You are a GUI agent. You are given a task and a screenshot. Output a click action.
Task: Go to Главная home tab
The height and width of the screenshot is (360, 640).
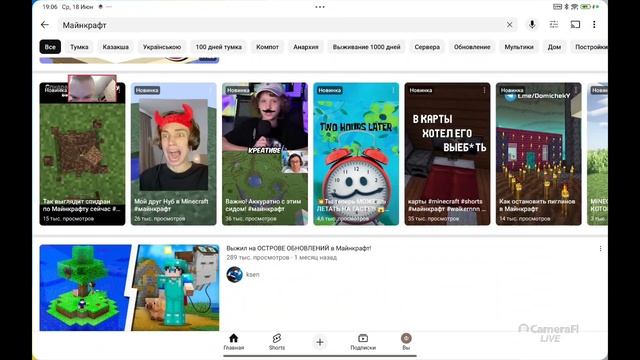234,342
